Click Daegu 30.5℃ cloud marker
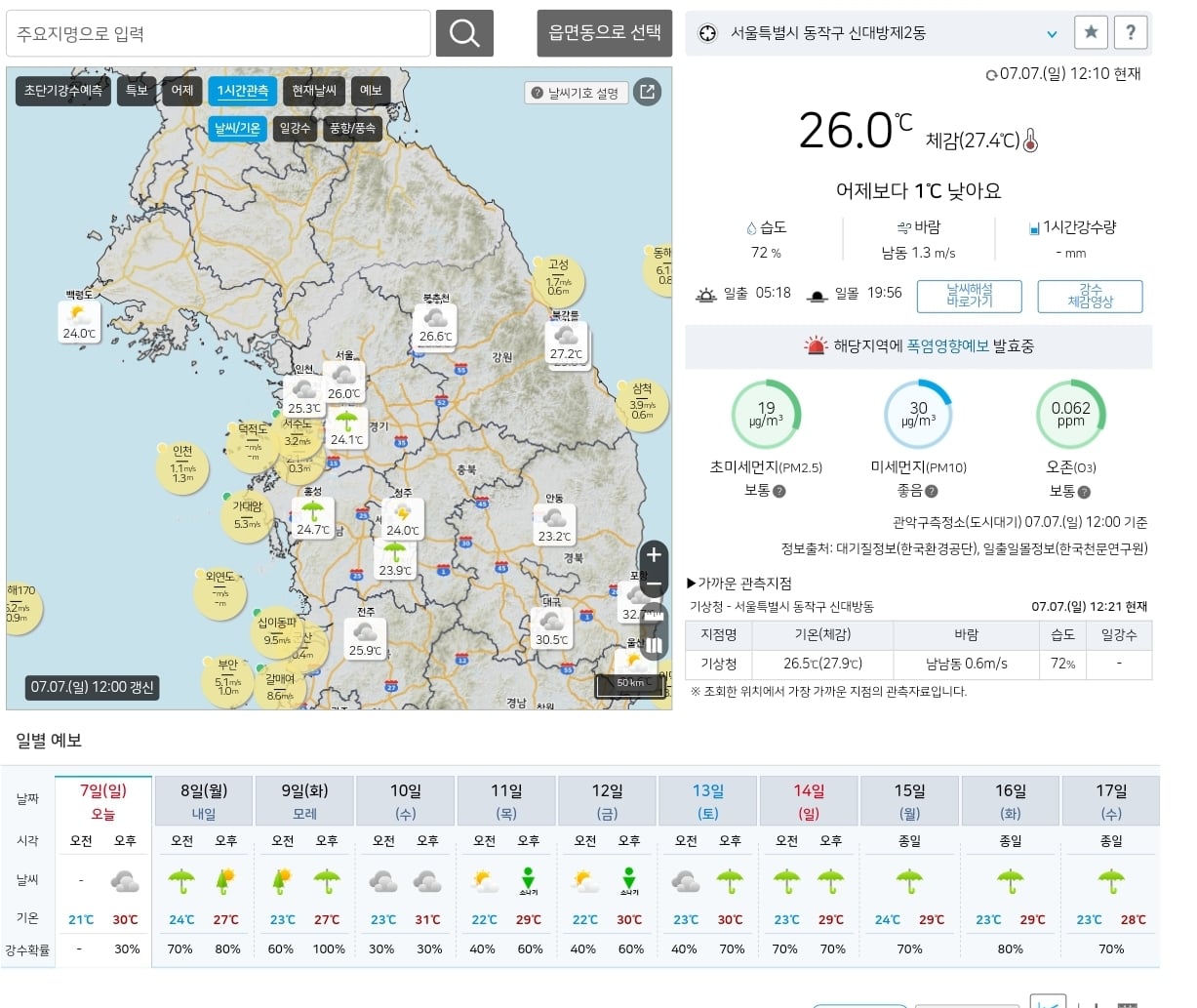The image size is (1197, 1008). coord(551,628)
